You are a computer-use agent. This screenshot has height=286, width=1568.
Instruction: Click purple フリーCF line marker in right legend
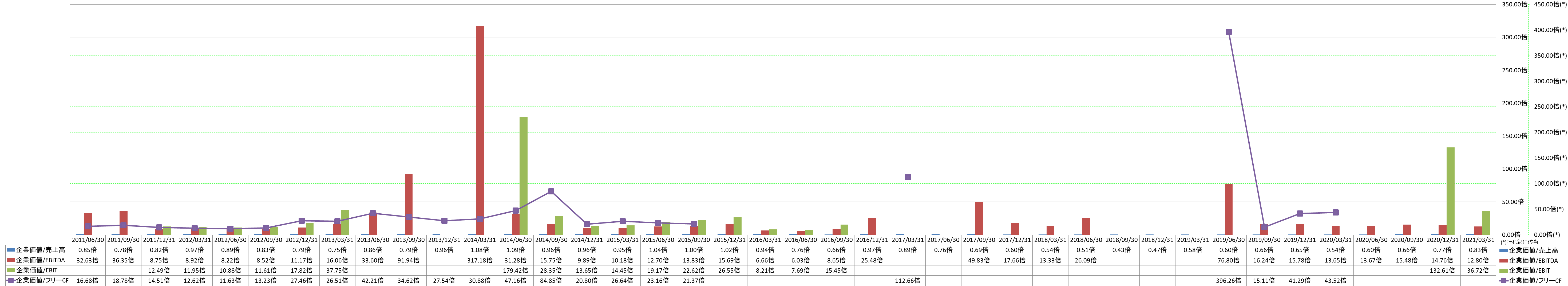pyautogui.click(x=1503, y=280)
